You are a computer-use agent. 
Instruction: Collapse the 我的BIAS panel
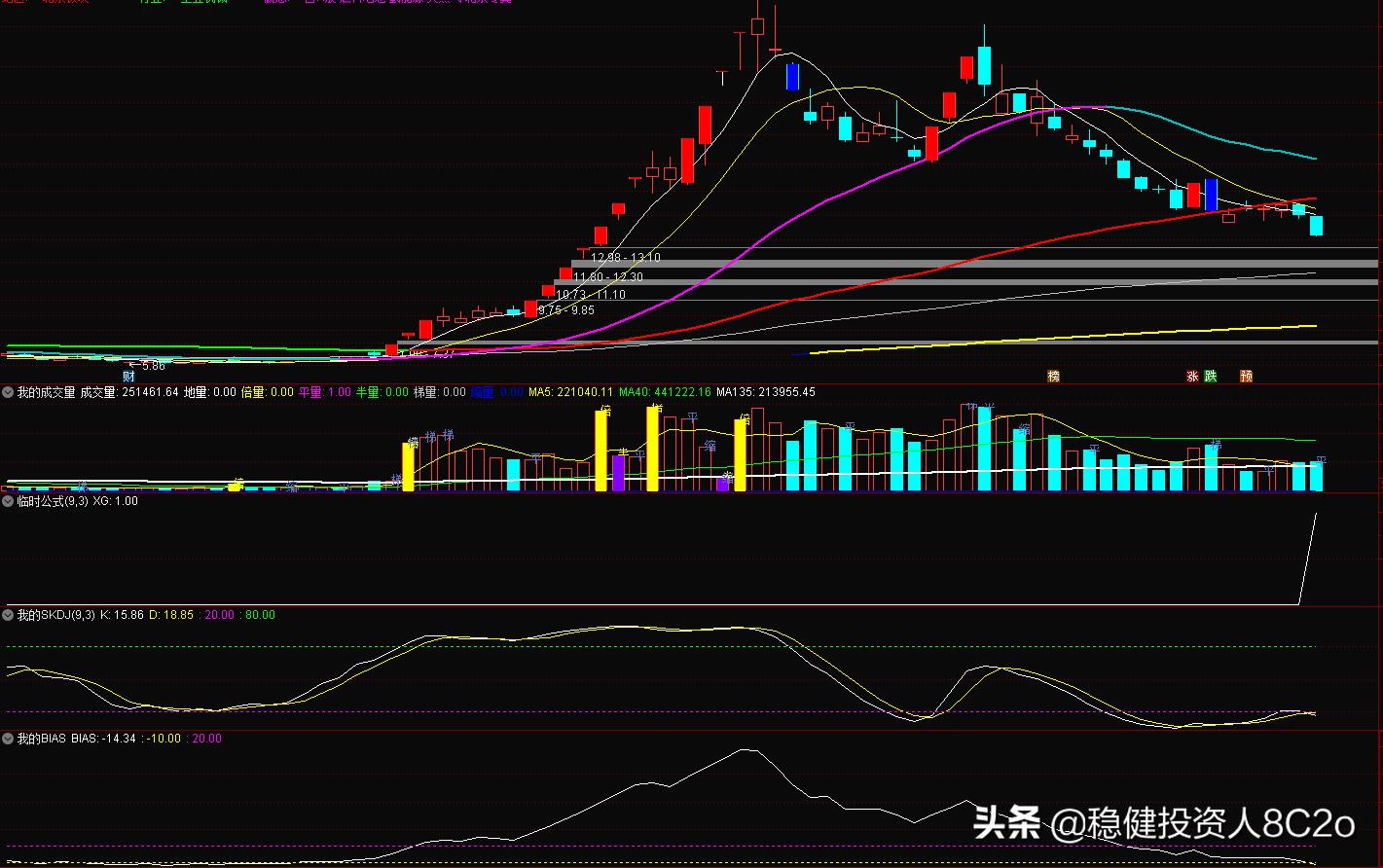click(x=8, y=739)
